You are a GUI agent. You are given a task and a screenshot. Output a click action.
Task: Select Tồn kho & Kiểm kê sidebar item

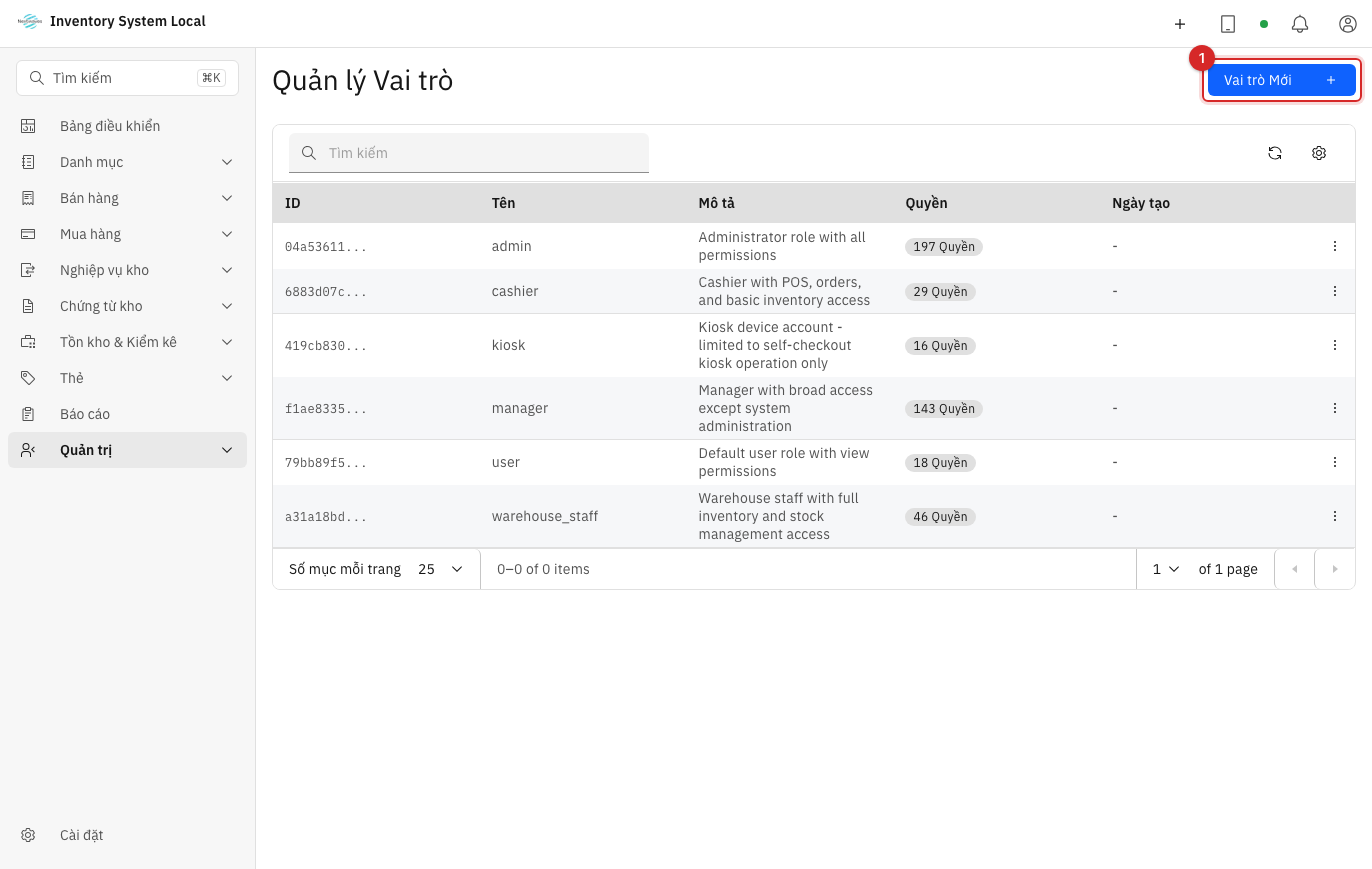(127, 342)
